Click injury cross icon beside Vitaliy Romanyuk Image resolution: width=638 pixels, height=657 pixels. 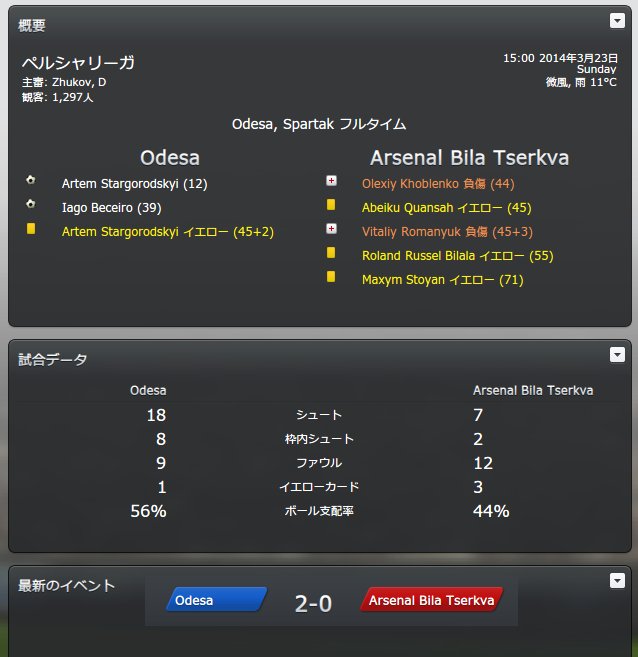[x=331, y=229]
